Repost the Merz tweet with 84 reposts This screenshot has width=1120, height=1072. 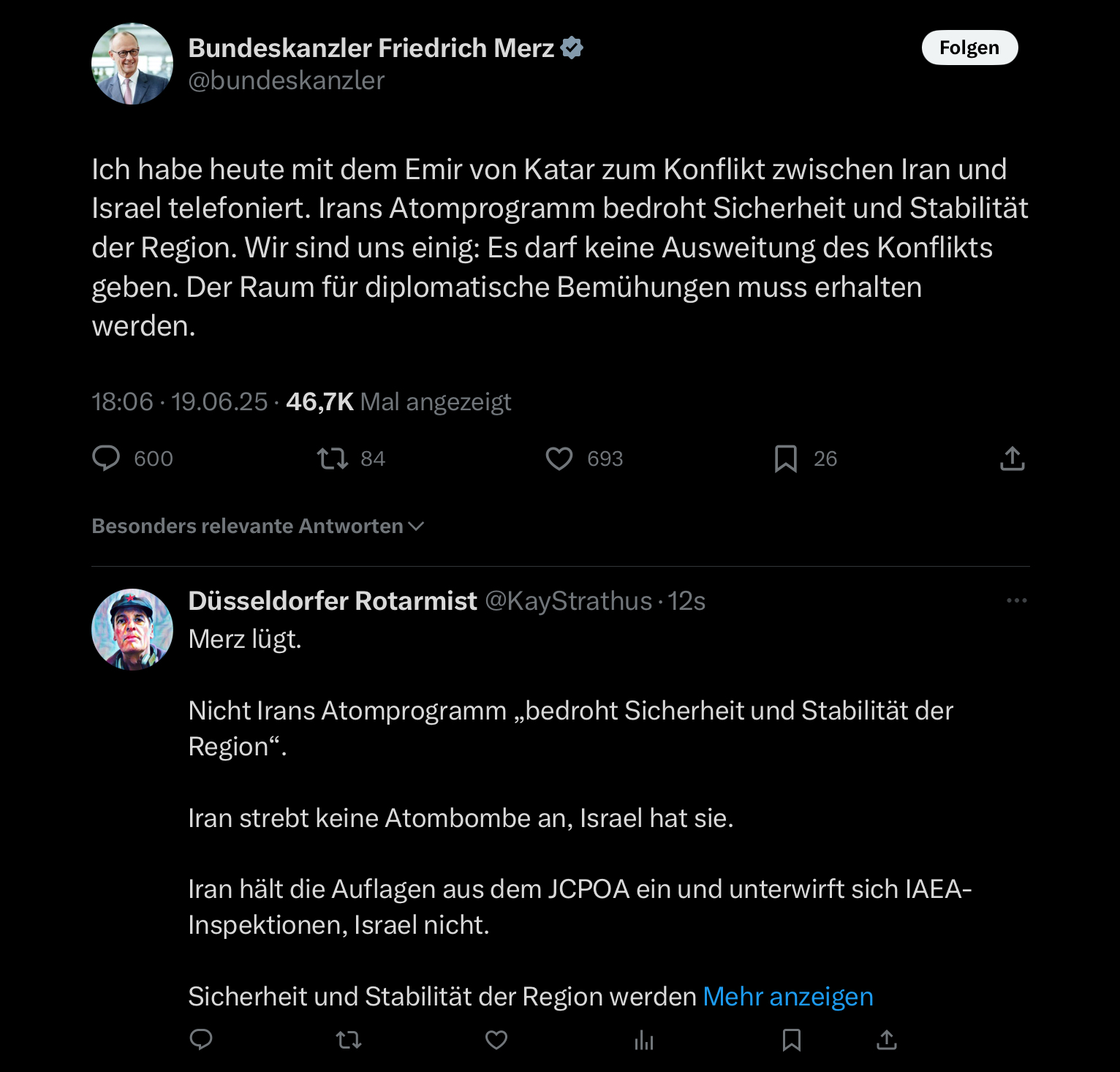click(x=333, y=458)
